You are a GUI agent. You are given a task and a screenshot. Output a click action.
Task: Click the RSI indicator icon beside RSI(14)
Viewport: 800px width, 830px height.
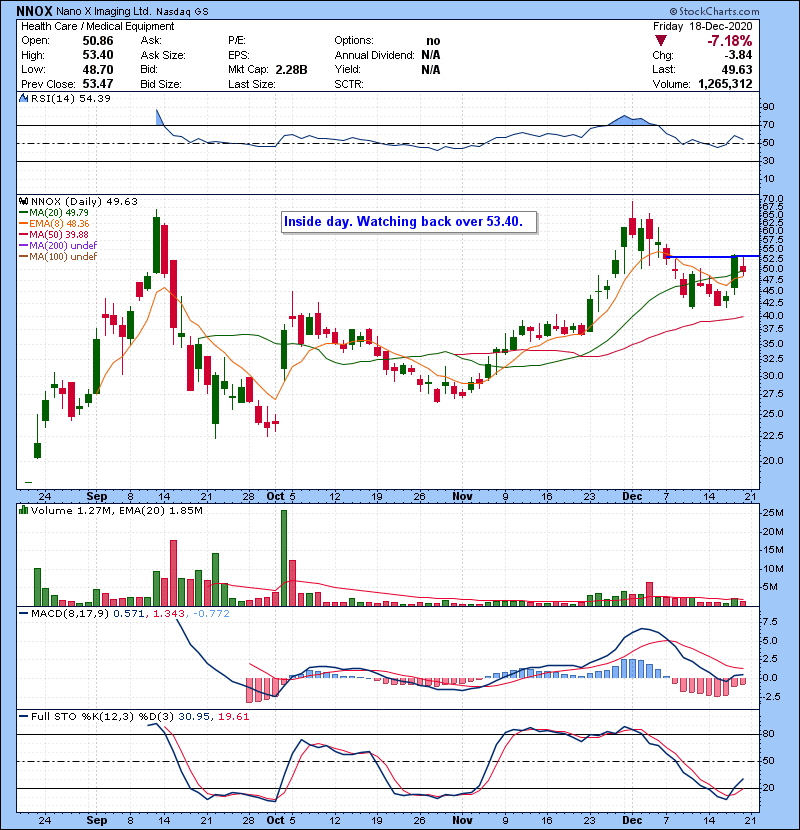24,98
